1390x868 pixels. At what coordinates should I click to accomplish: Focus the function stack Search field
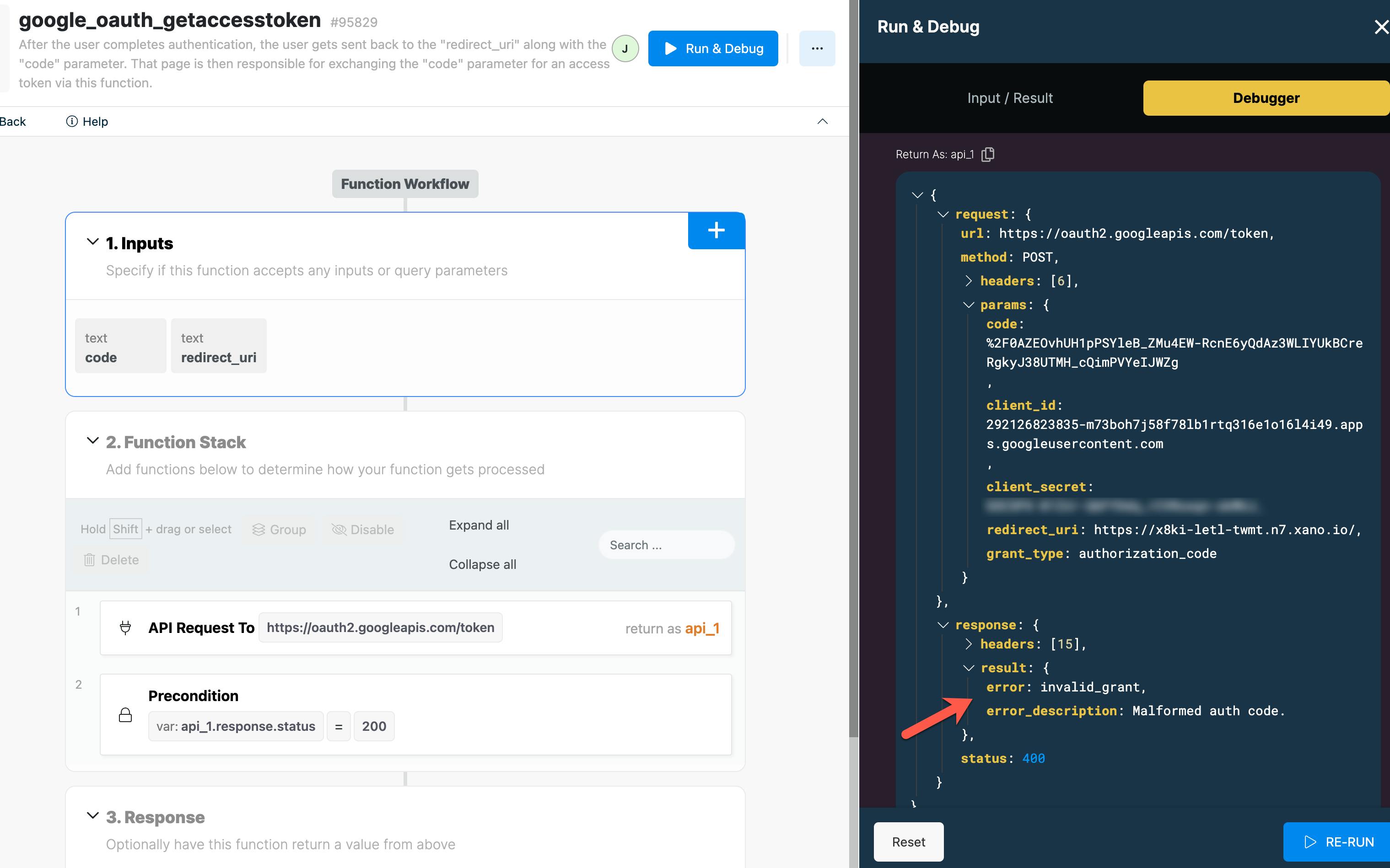coord(666,545)
